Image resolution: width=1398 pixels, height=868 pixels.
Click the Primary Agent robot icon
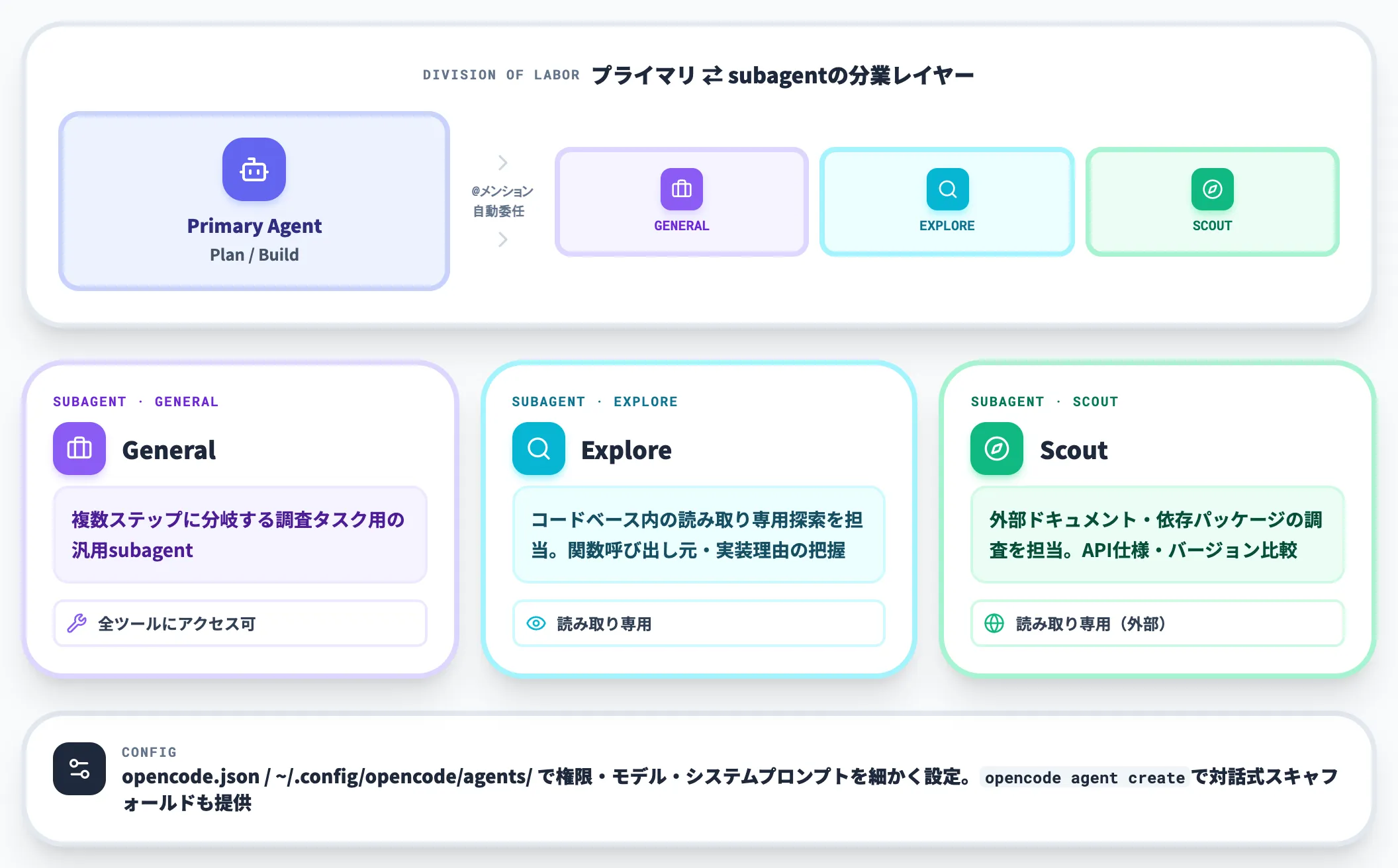click(254, 169)
